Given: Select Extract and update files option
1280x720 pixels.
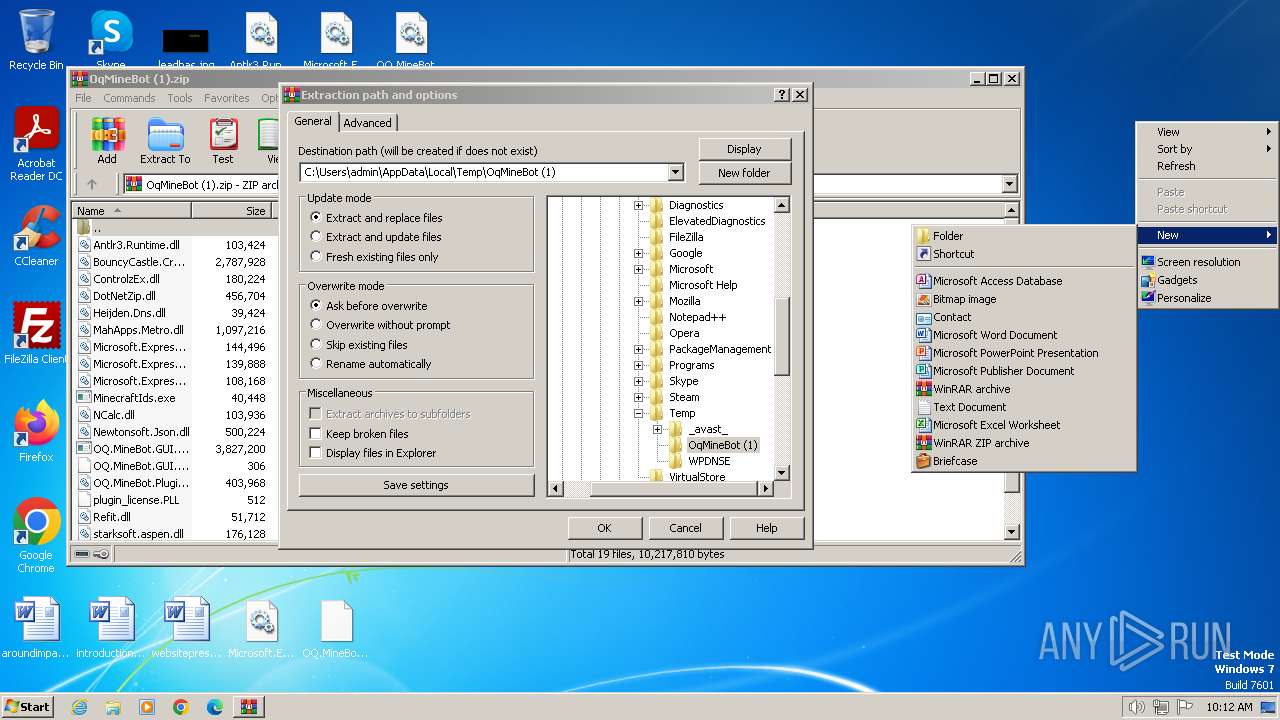Looking at the screenshot, I should coord(316,237).
